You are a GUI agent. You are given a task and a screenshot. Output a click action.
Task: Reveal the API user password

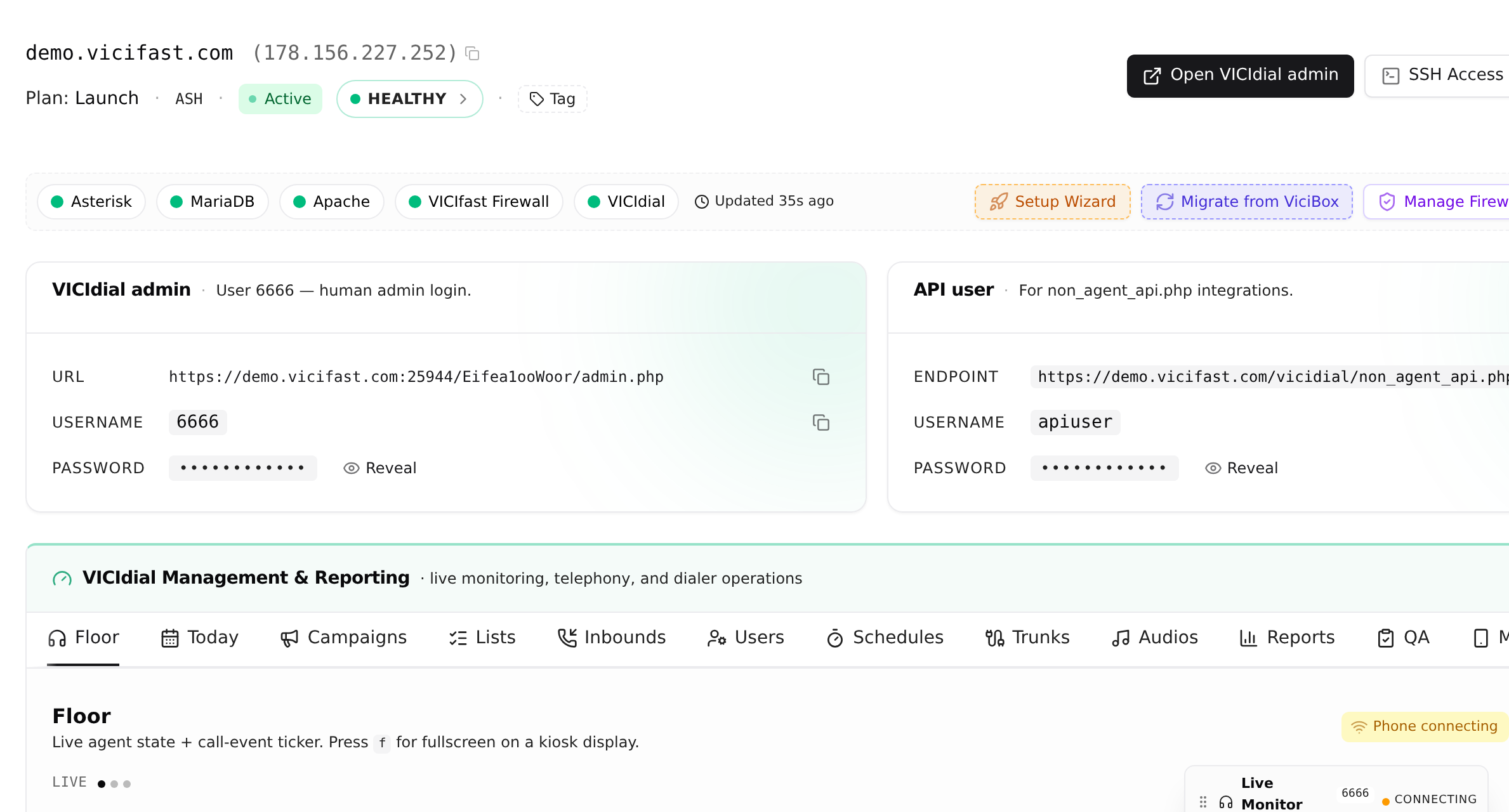coord(1242,468)
